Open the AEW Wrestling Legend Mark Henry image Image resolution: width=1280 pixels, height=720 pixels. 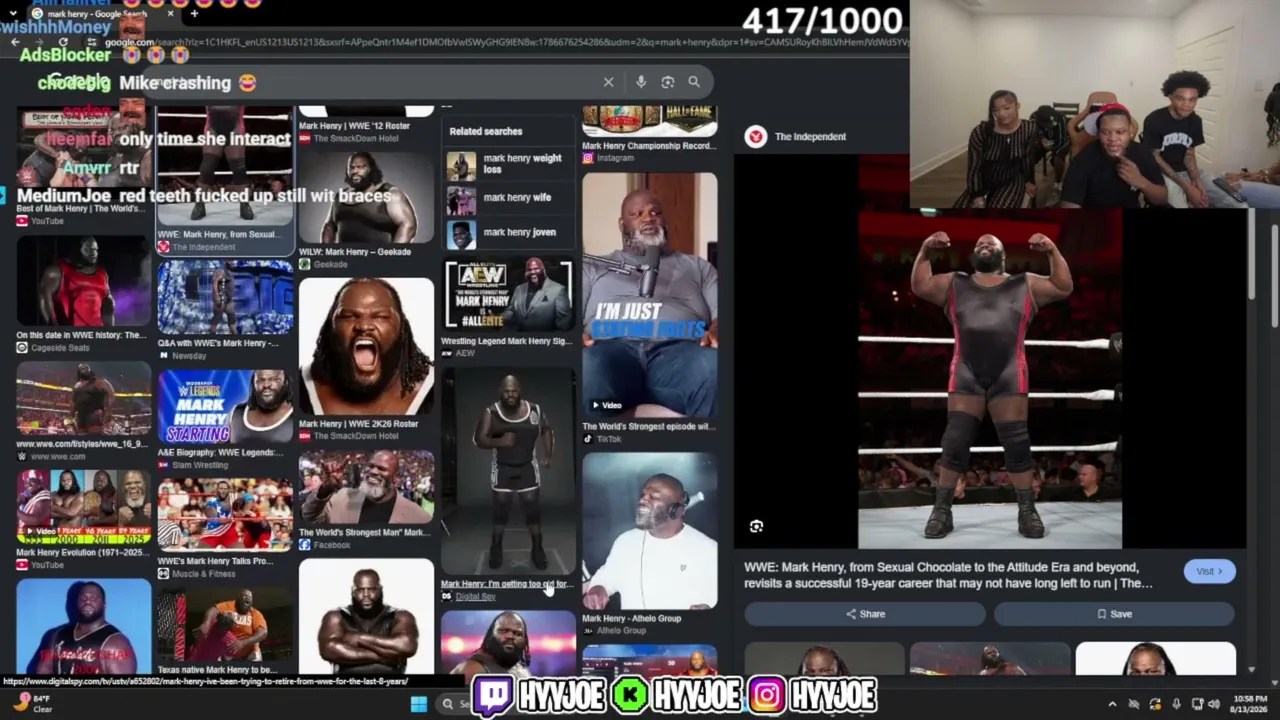508,295
